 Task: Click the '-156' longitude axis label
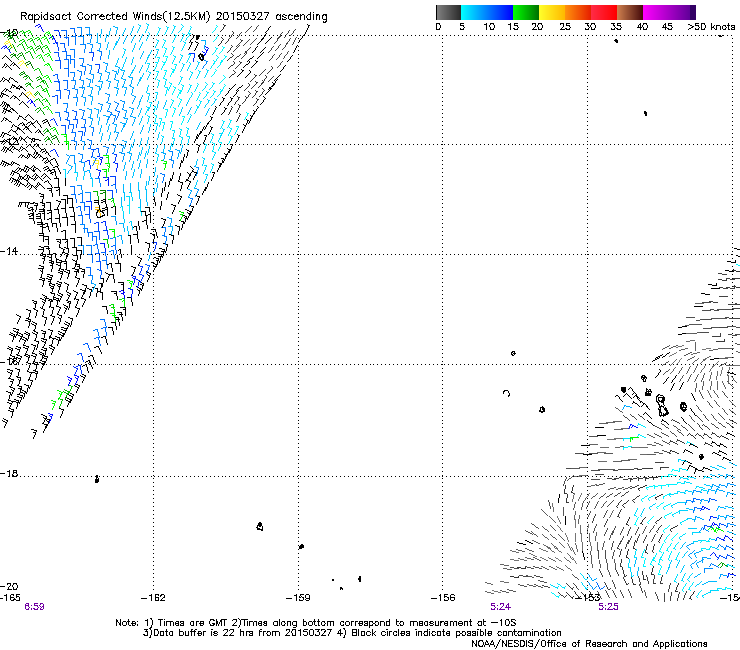(x=443, y=598)
